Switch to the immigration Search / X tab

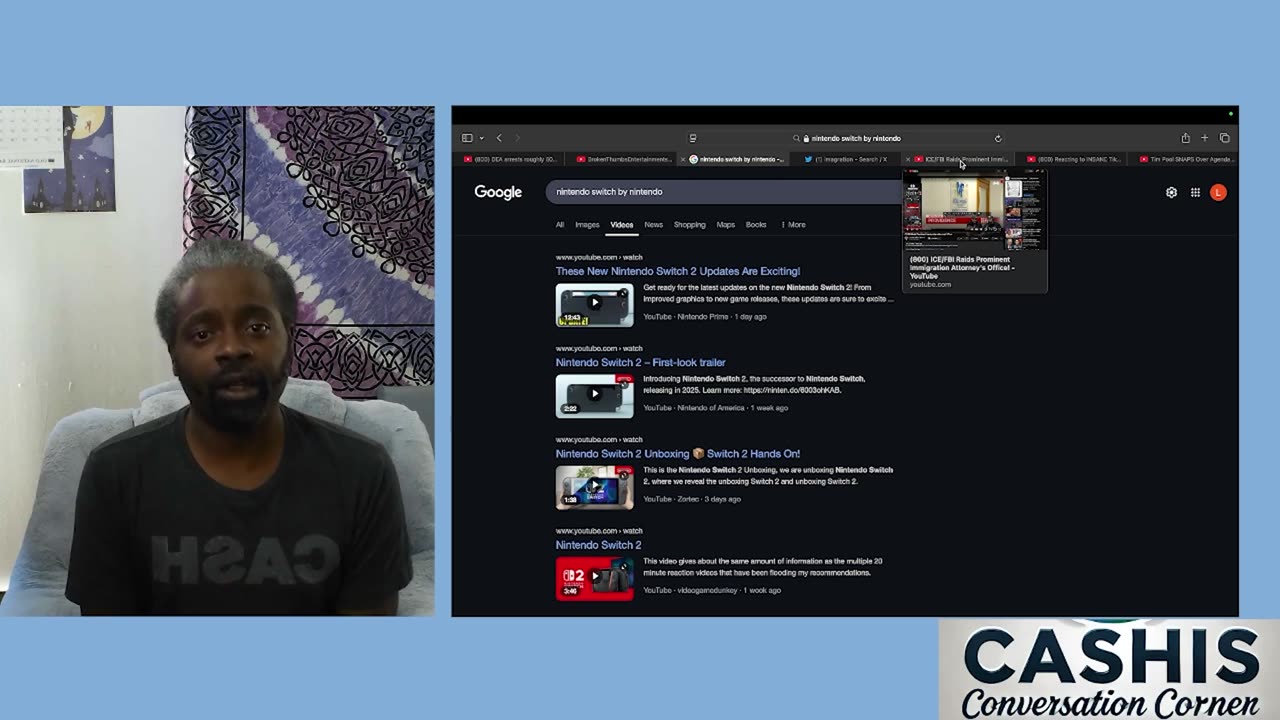pos(846,159)
